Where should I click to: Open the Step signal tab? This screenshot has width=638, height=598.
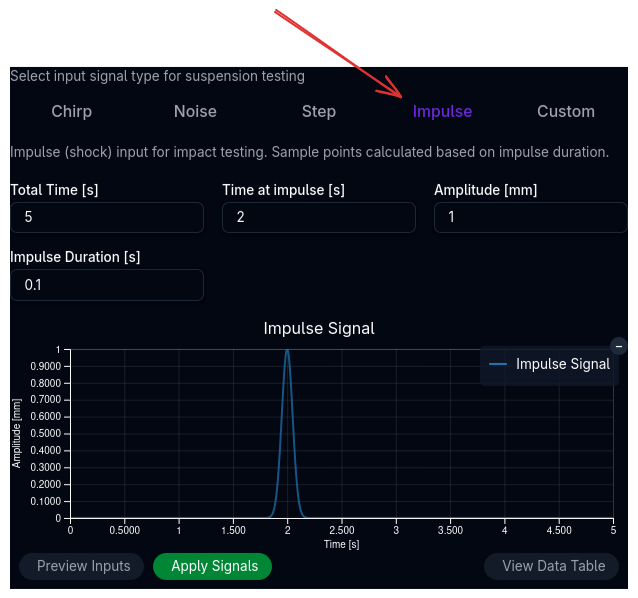pos(319,111)
